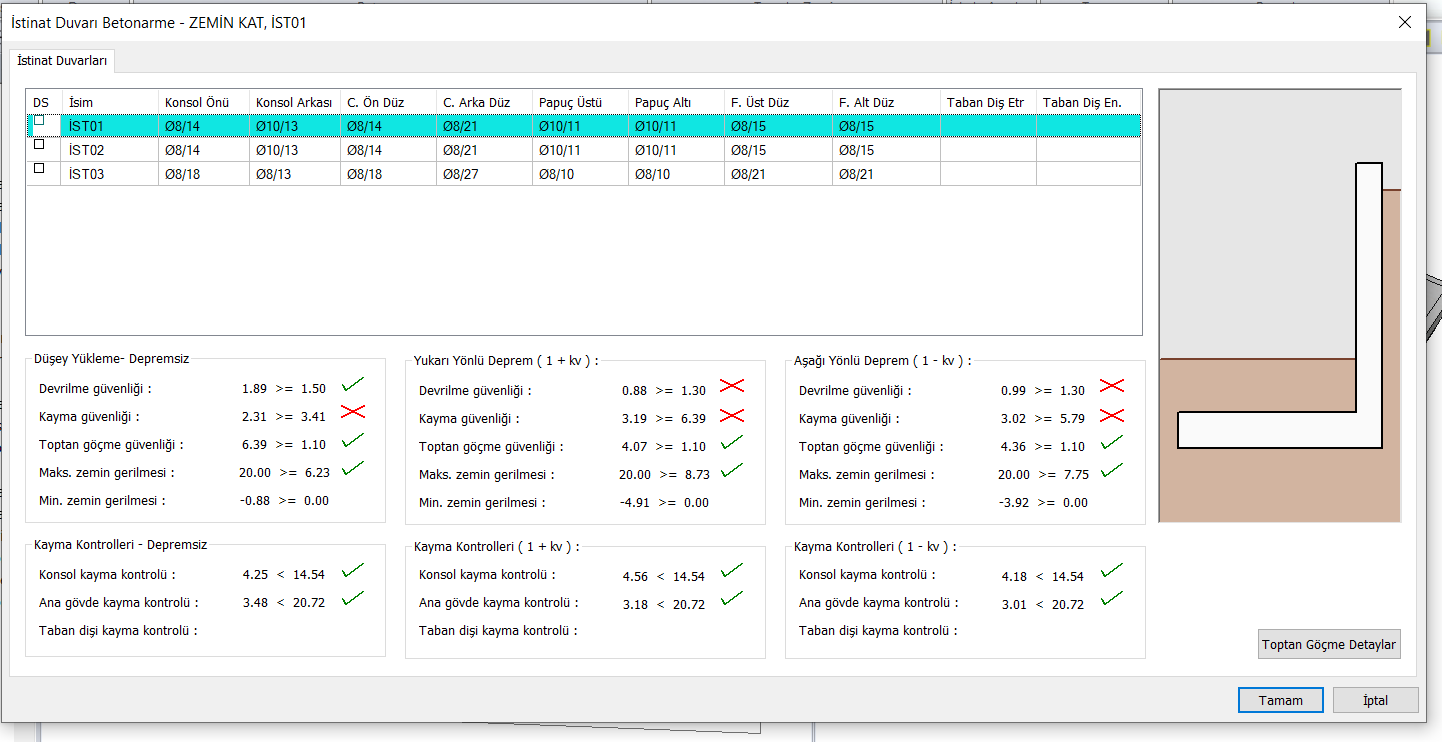Click the Papuç Altı column header
1442x742 pixels.
(x=676, y=102)
